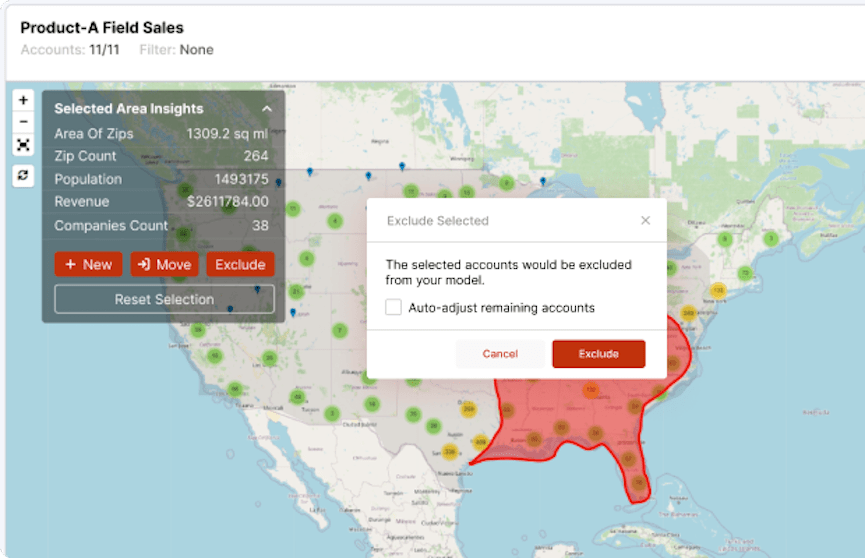Click the yellow 269 cluster marker
865x558 pixels.
point(468,409)
